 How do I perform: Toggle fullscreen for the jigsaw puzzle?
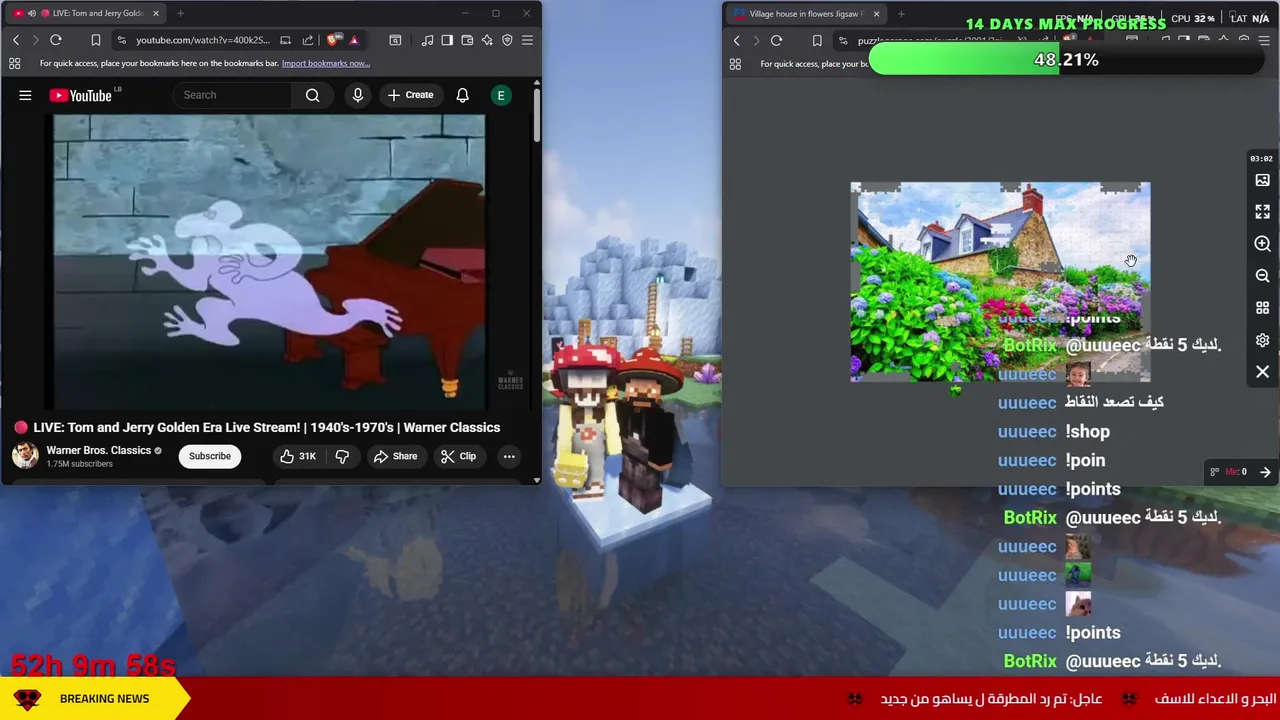(1262, 212)
